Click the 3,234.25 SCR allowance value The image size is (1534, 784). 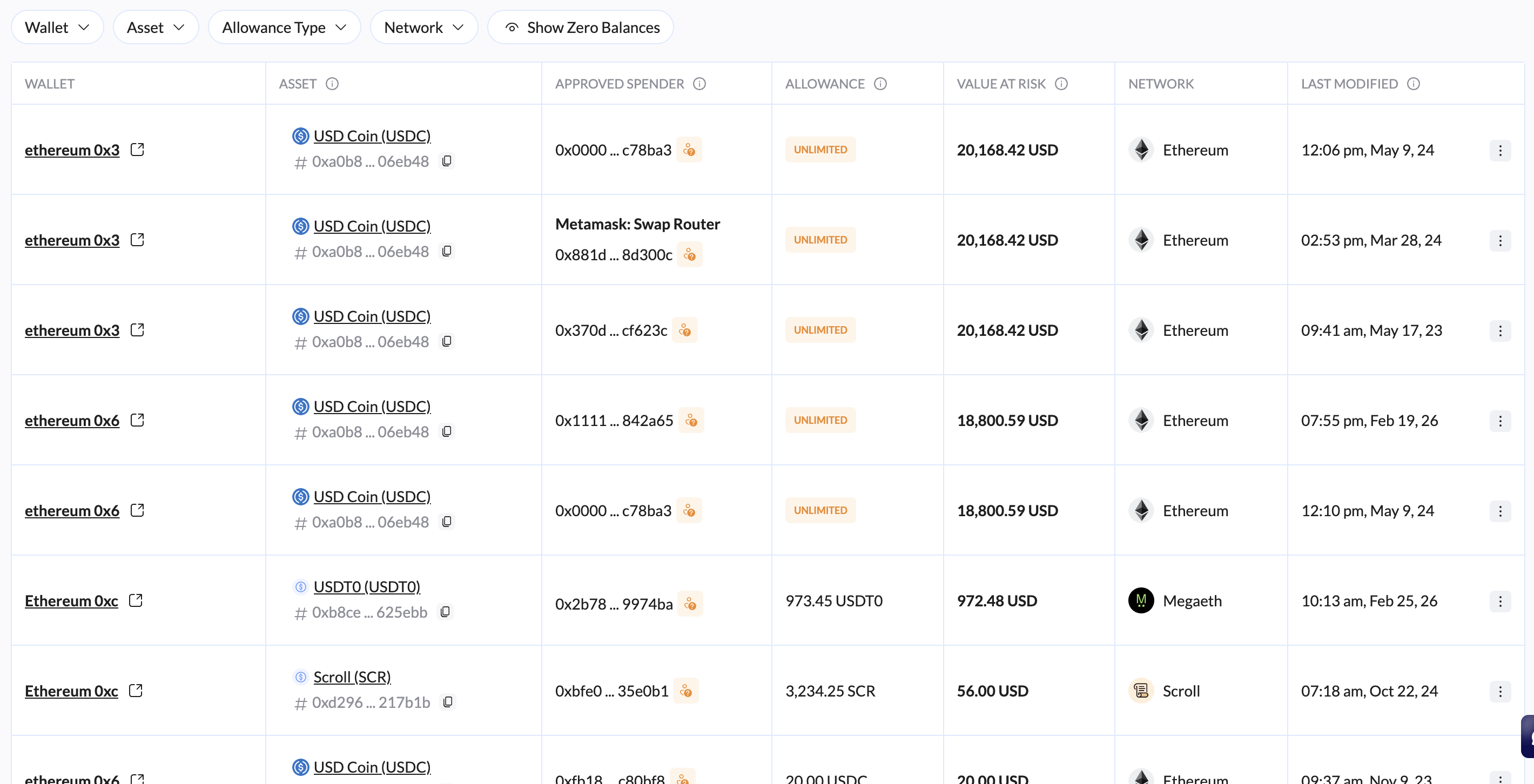pyautogui.click(x=830, y=691)
